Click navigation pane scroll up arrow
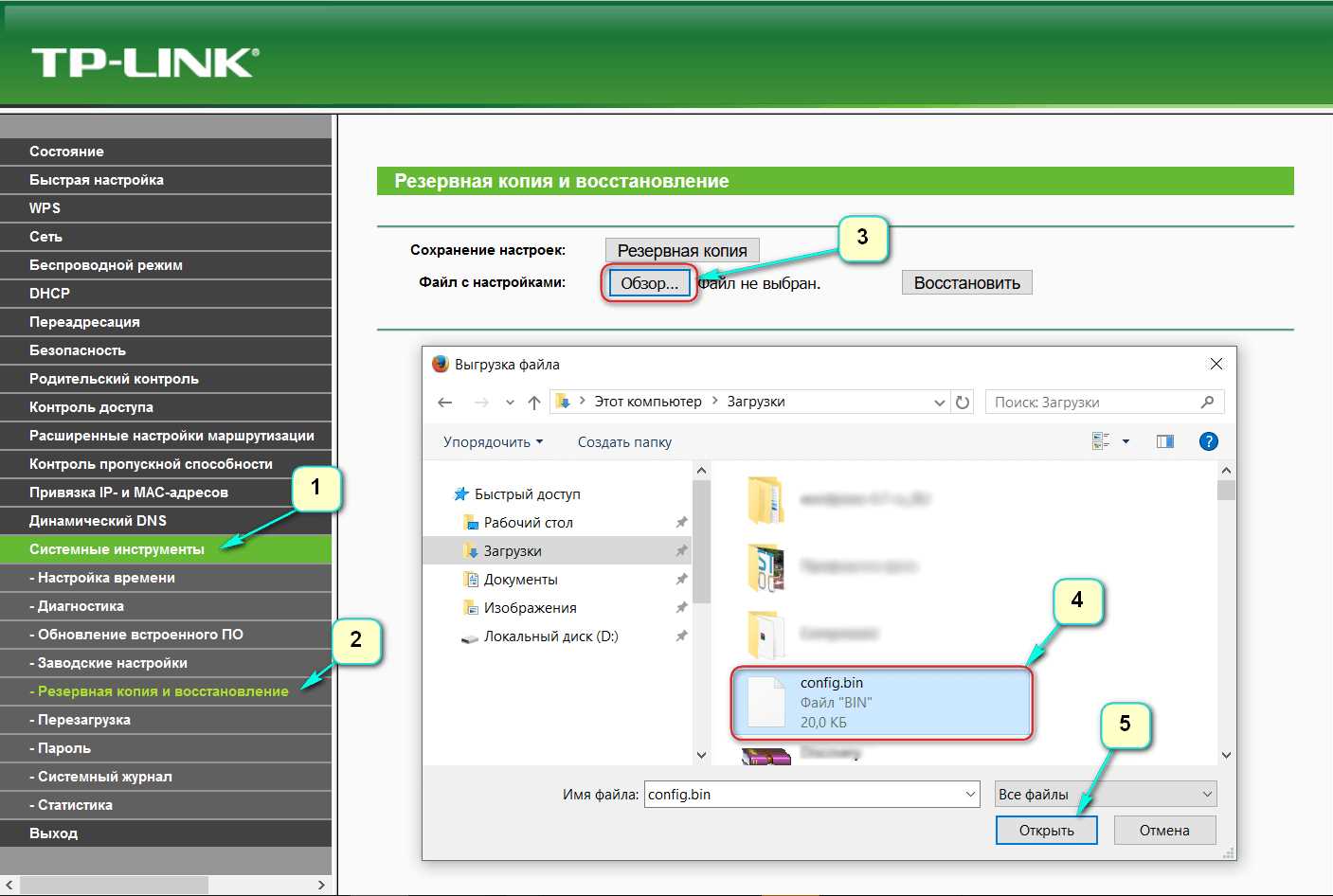 pyautogui.click(x=701, y=471)
